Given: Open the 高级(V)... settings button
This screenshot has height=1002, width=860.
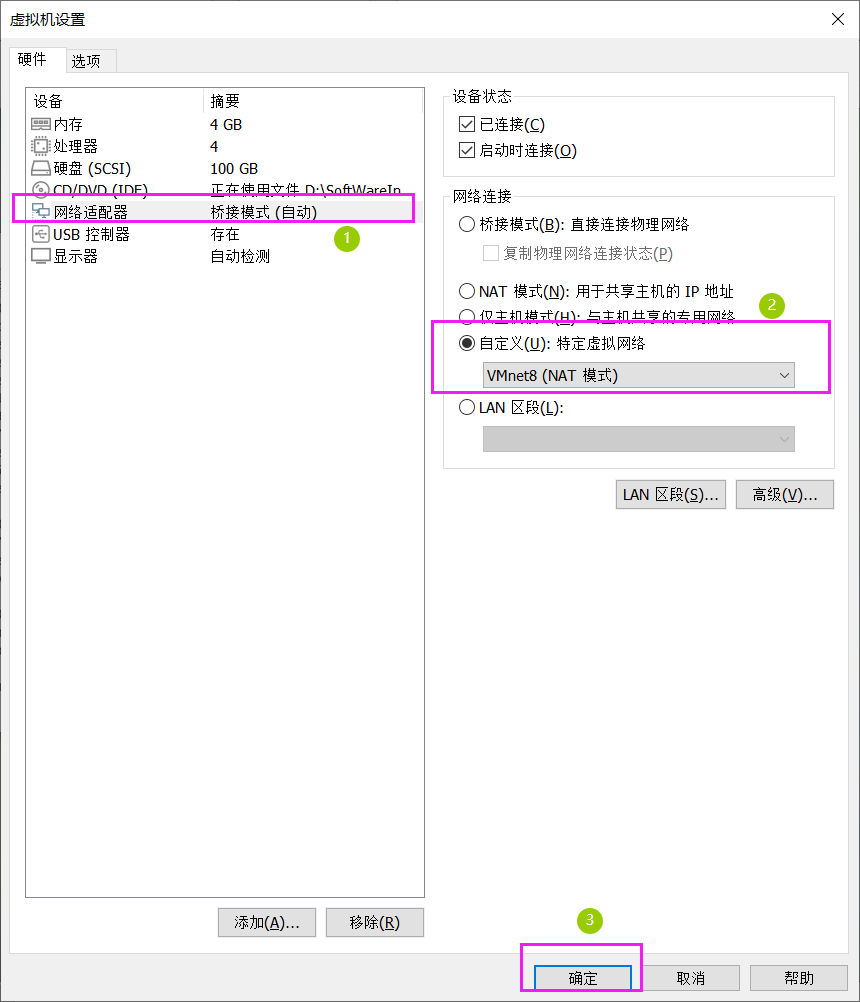Looking at the screenshot, I should point(785,495).
